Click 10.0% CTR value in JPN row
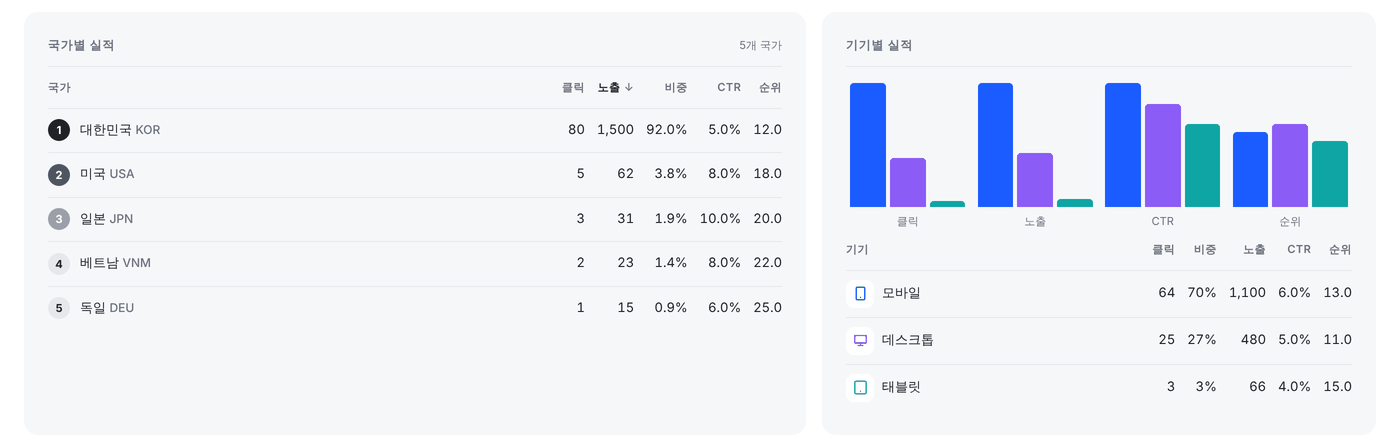This screenshot has width=1400, height=446. pyautogui.click(x=720, y=219)
